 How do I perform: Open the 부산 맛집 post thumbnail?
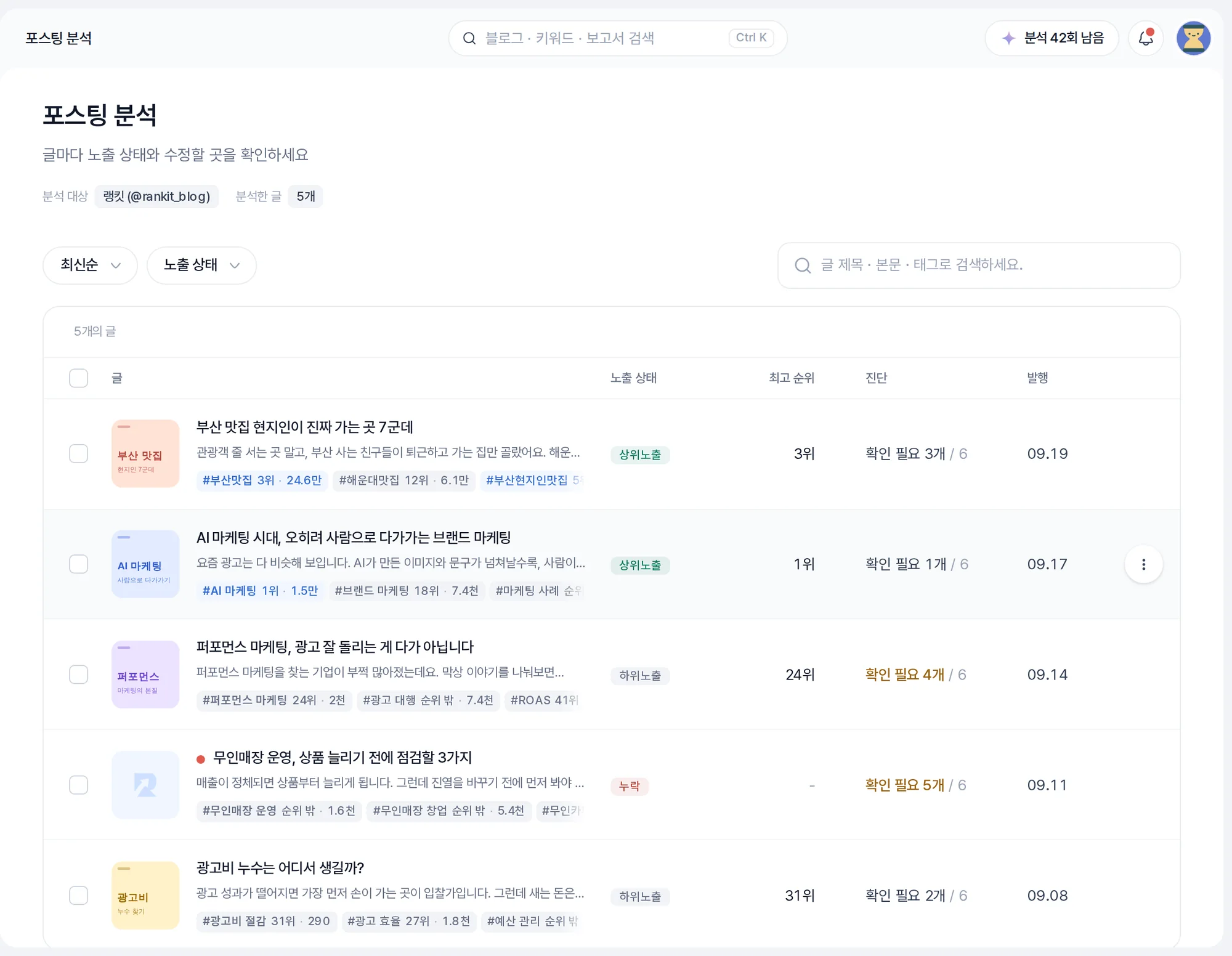tap(145, 454)
